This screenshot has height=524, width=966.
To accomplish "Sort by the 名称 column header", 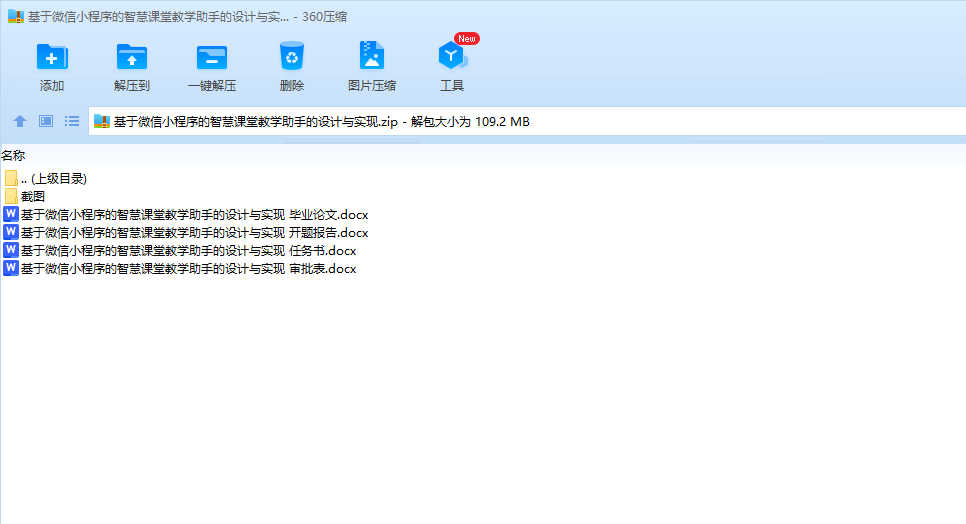I will tap(14, 156).
